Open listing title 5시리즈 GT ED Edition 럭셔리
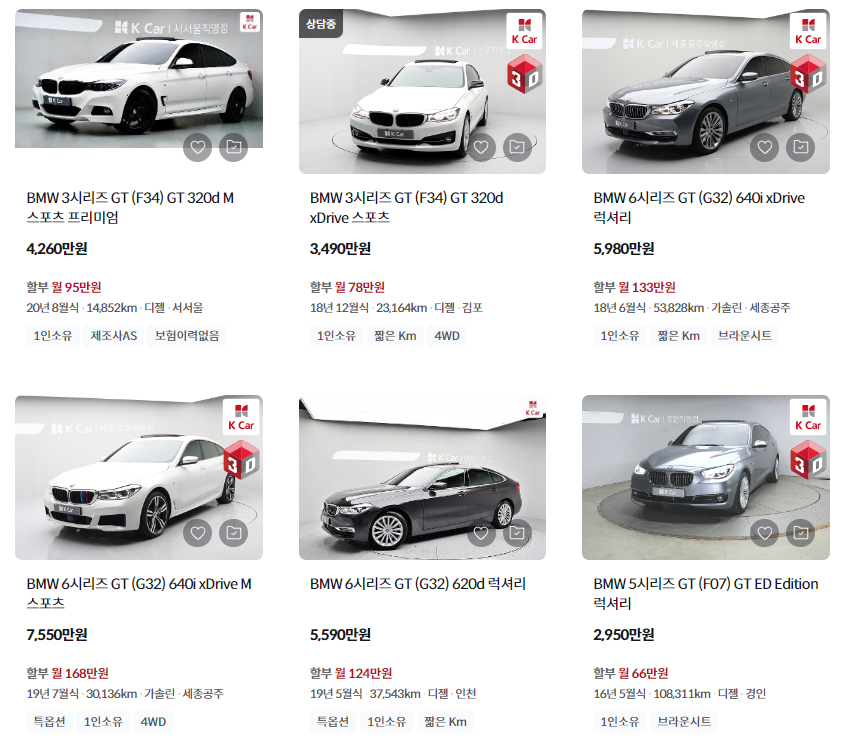The width and height of the screenshot is (843, 741). (706, 594)
